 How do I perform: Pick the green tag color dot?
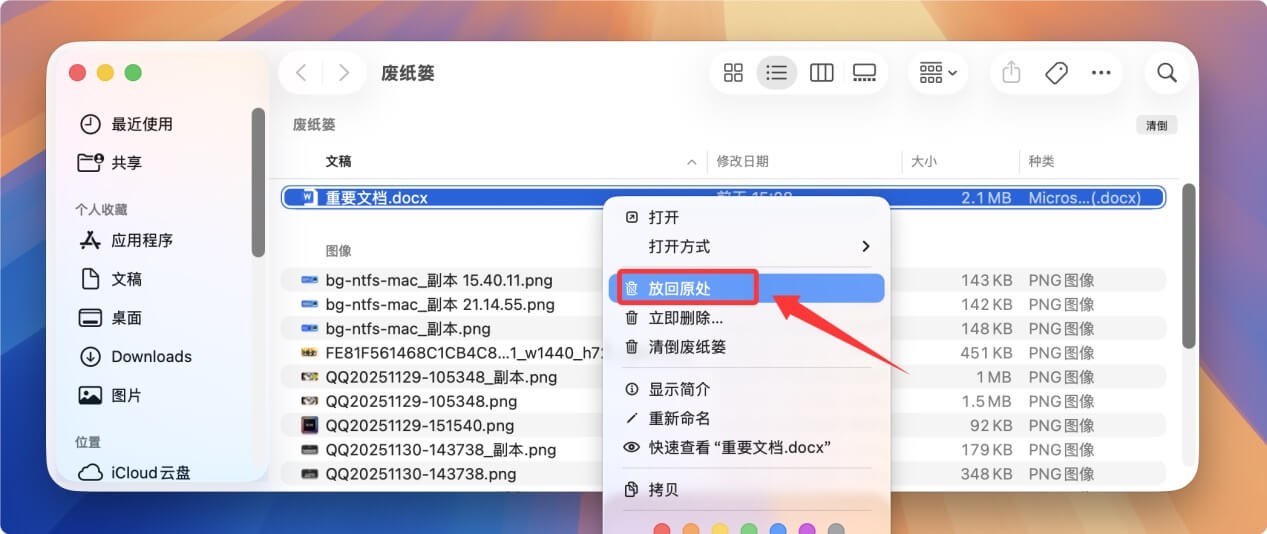[x=749, y=529]
